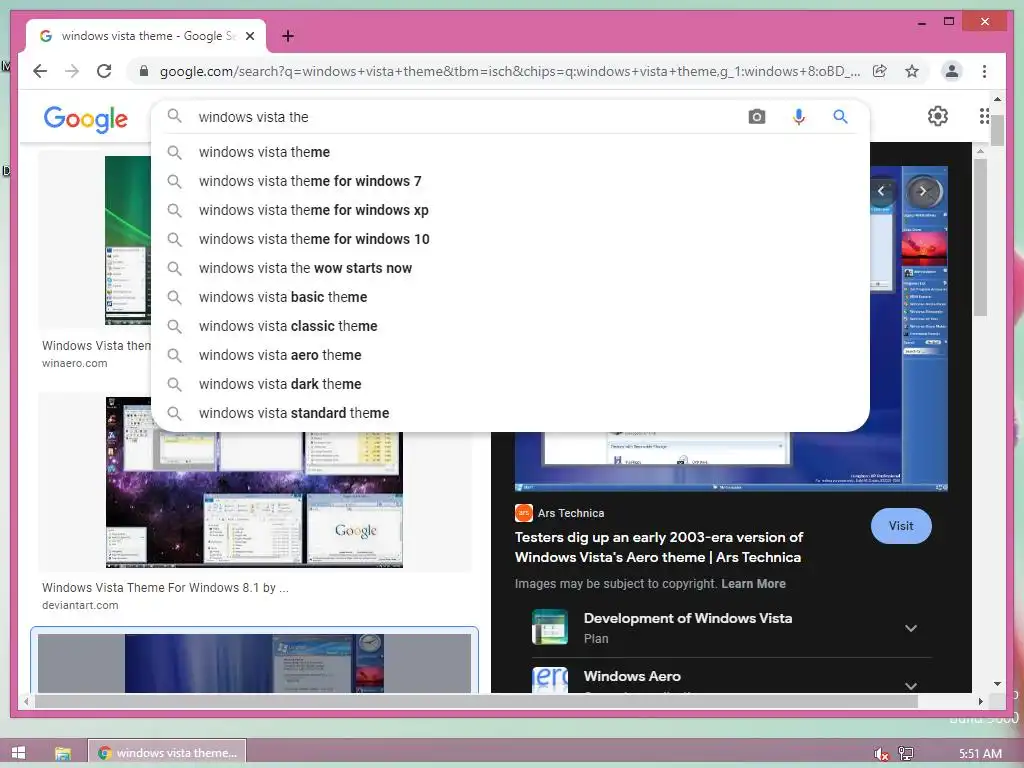The image size is (1024, 768).
Task: Open Google settings gear icon
Action: (x=938, y=116)
